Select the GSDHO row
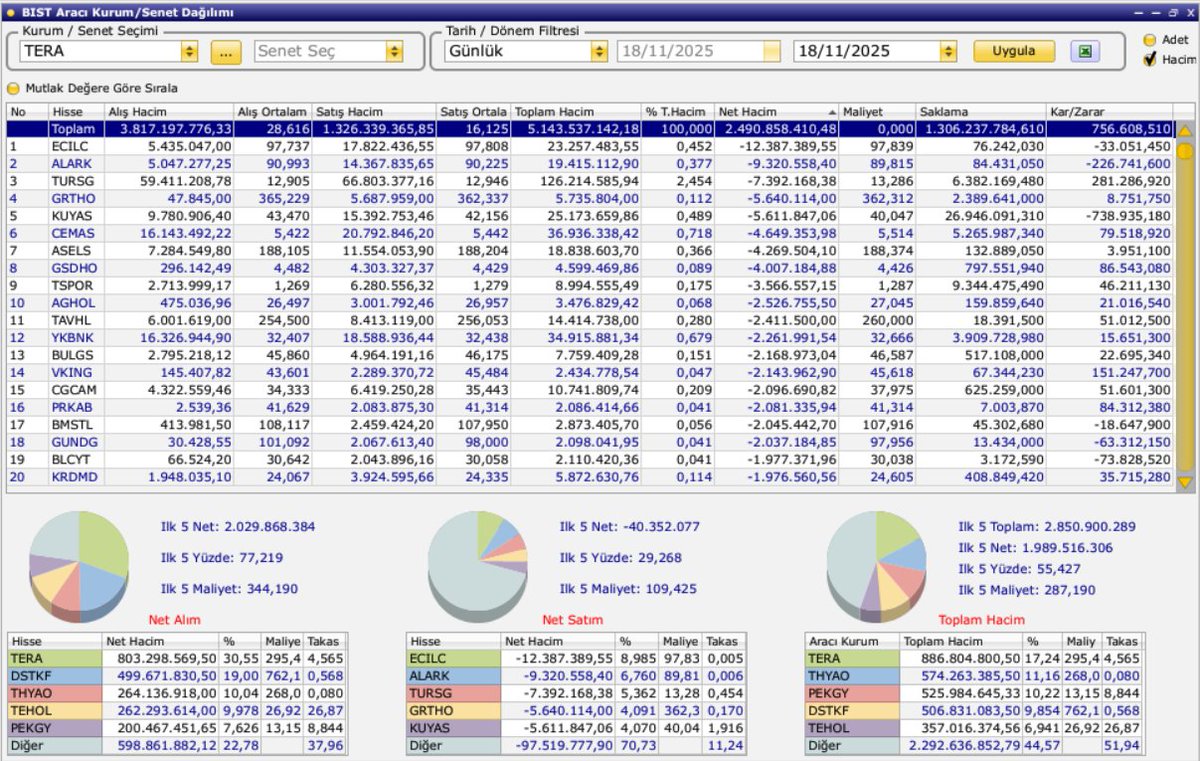The image size is (1200, 761). click(590, 268)
